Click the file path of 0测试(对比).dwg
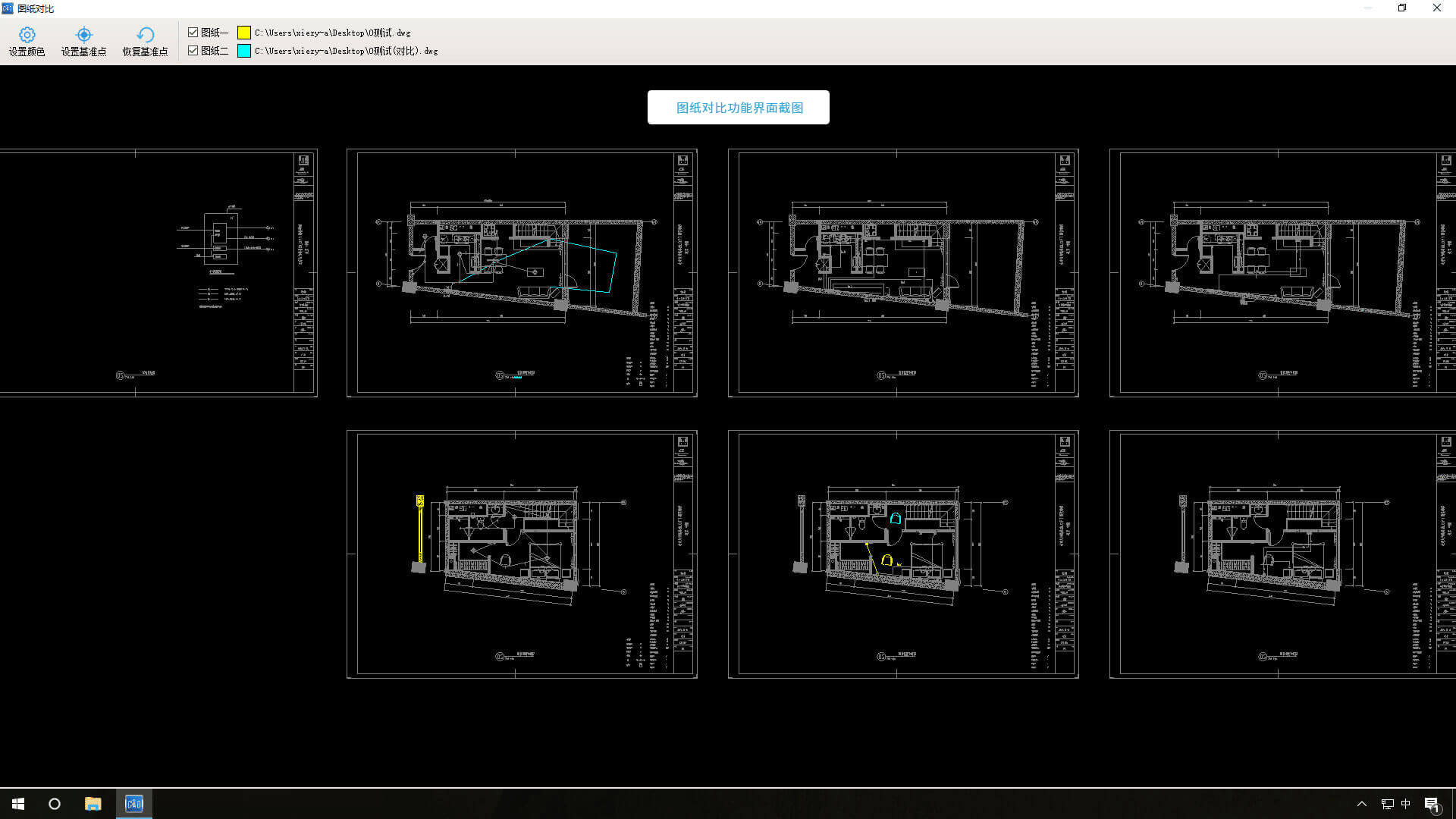This screenshot has width=1456, height=819. [347, 51]
